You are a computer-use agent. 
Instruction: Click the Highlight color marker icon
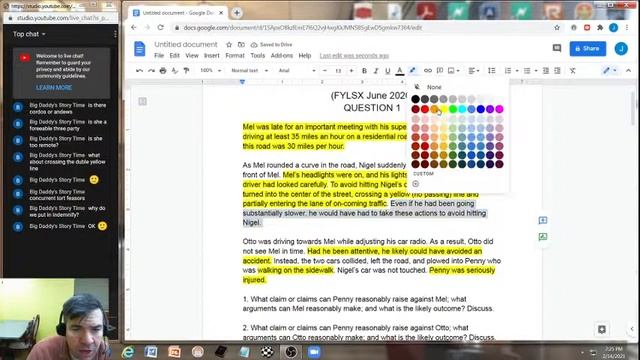[x=413, y=71]
